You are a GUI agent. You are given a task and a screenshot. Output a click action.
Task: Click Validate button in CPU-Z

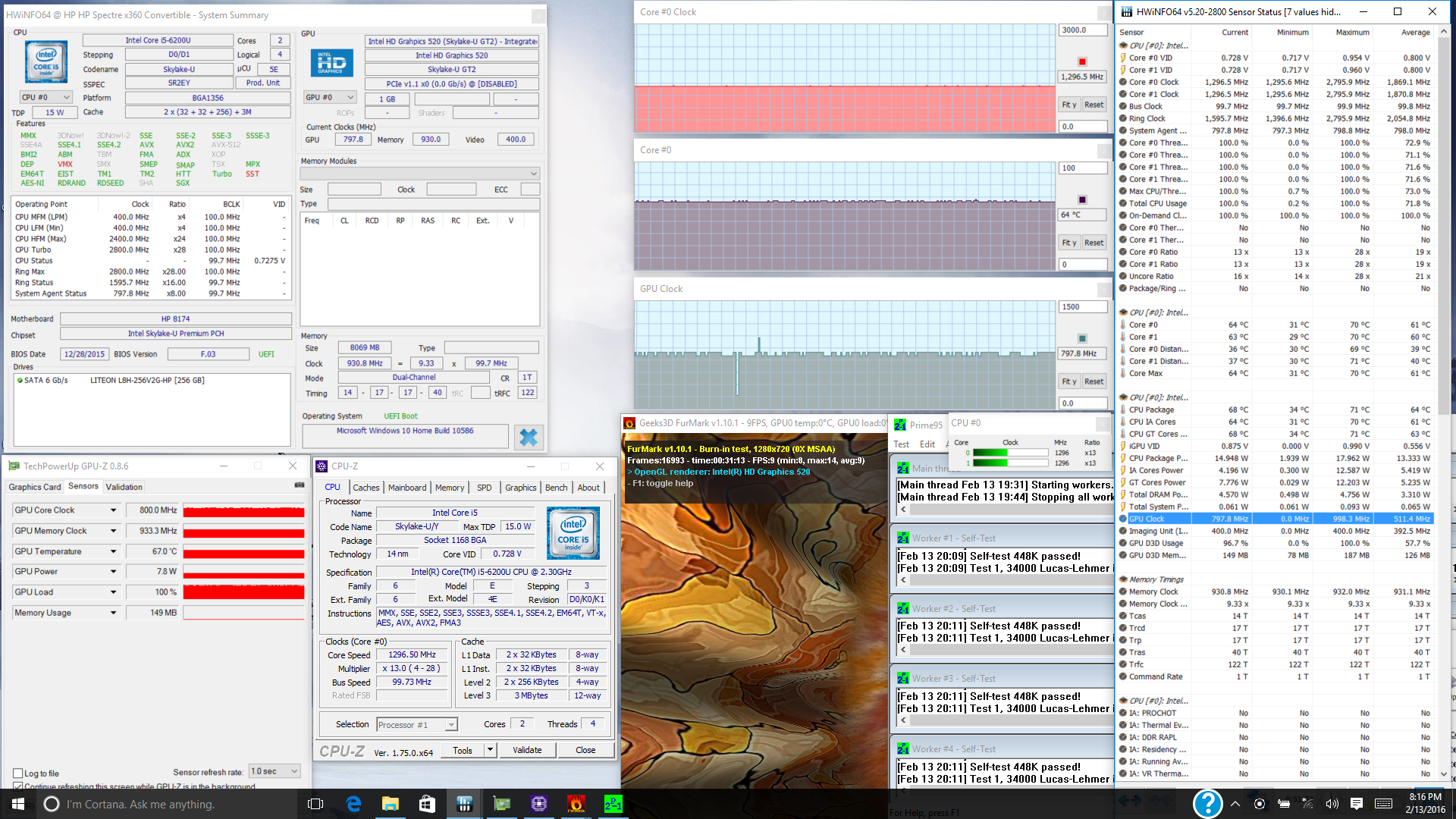click(527, 750)
